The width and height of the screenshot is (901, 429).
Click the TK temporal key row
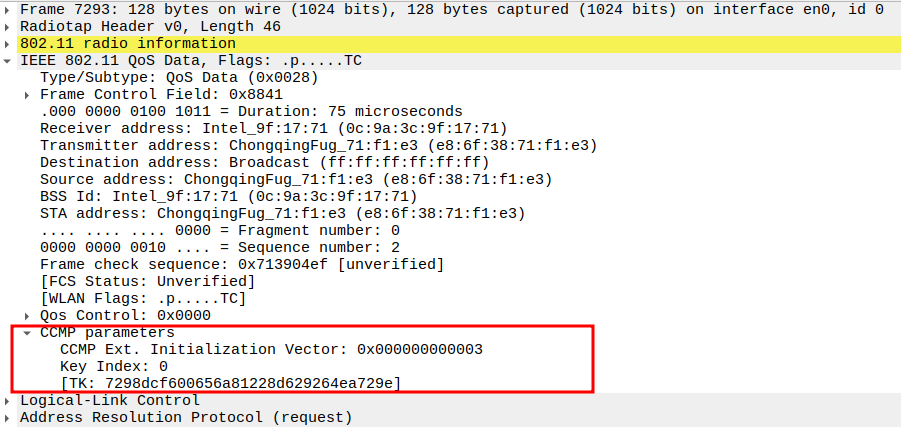[x=231, y=384]
